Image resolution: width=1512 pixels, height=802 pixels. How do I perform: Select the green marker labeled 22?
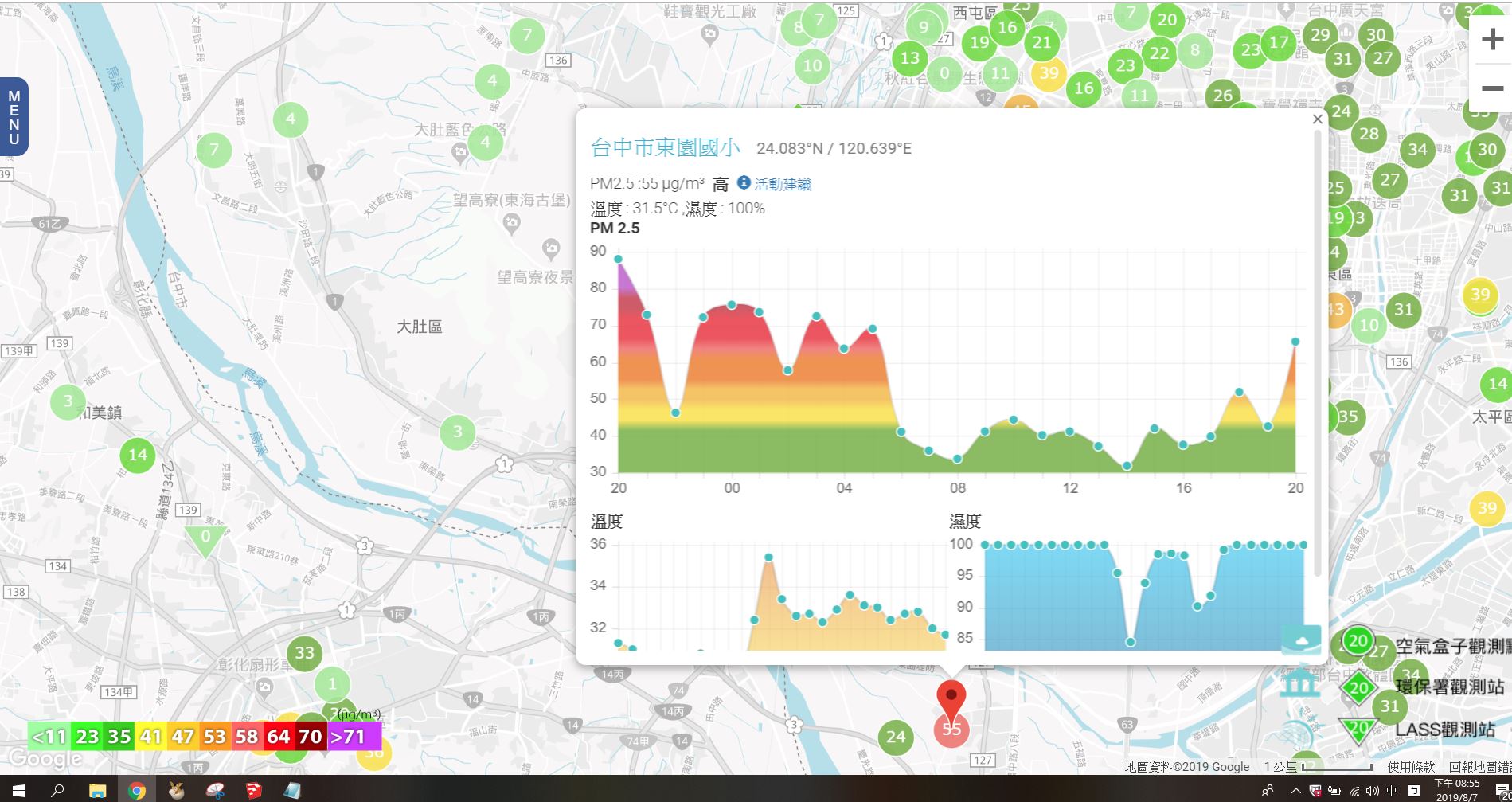(x=1159, y=53)
